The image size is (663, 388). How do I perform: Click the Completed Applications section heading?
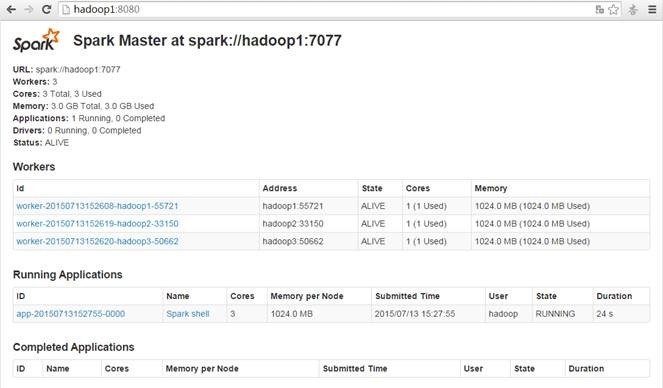click(x=74, y=347)
